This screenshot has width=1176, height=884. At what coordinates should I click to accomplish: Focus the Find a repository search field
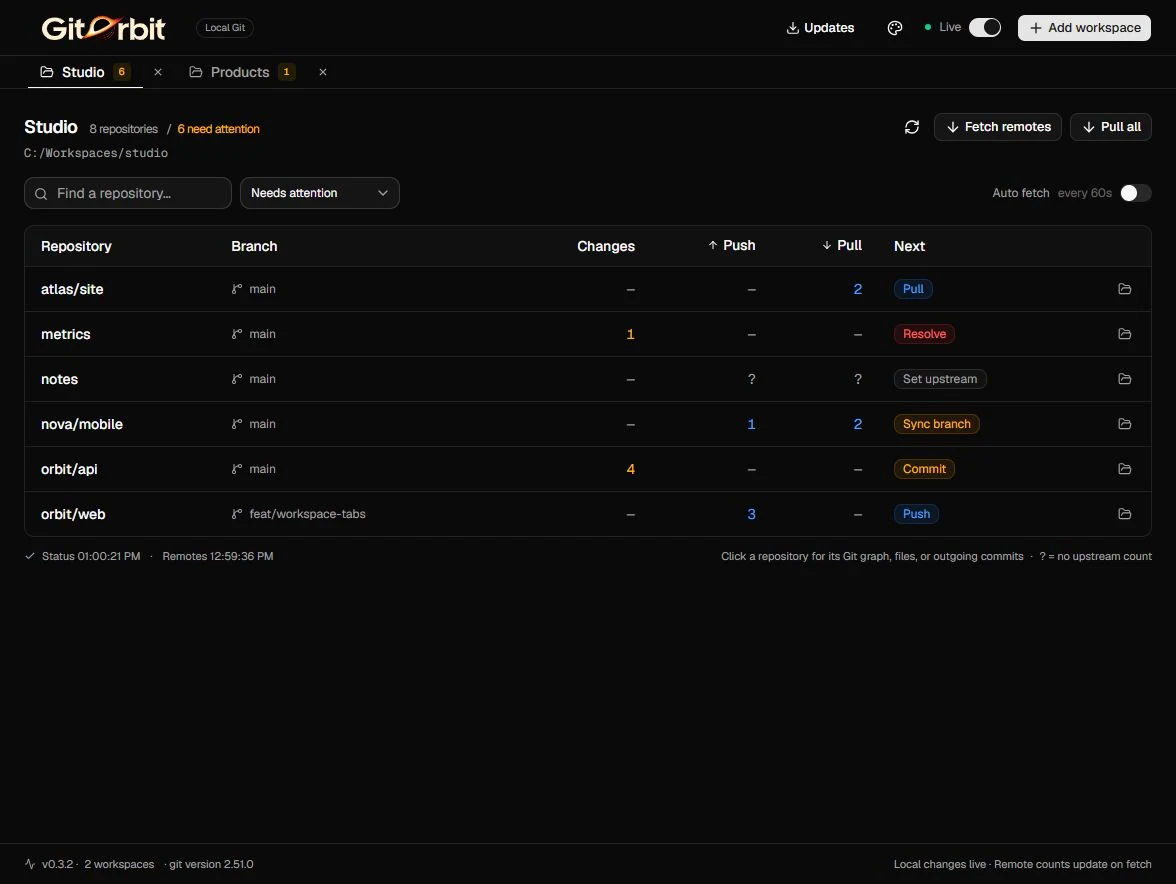click(128, 193)
